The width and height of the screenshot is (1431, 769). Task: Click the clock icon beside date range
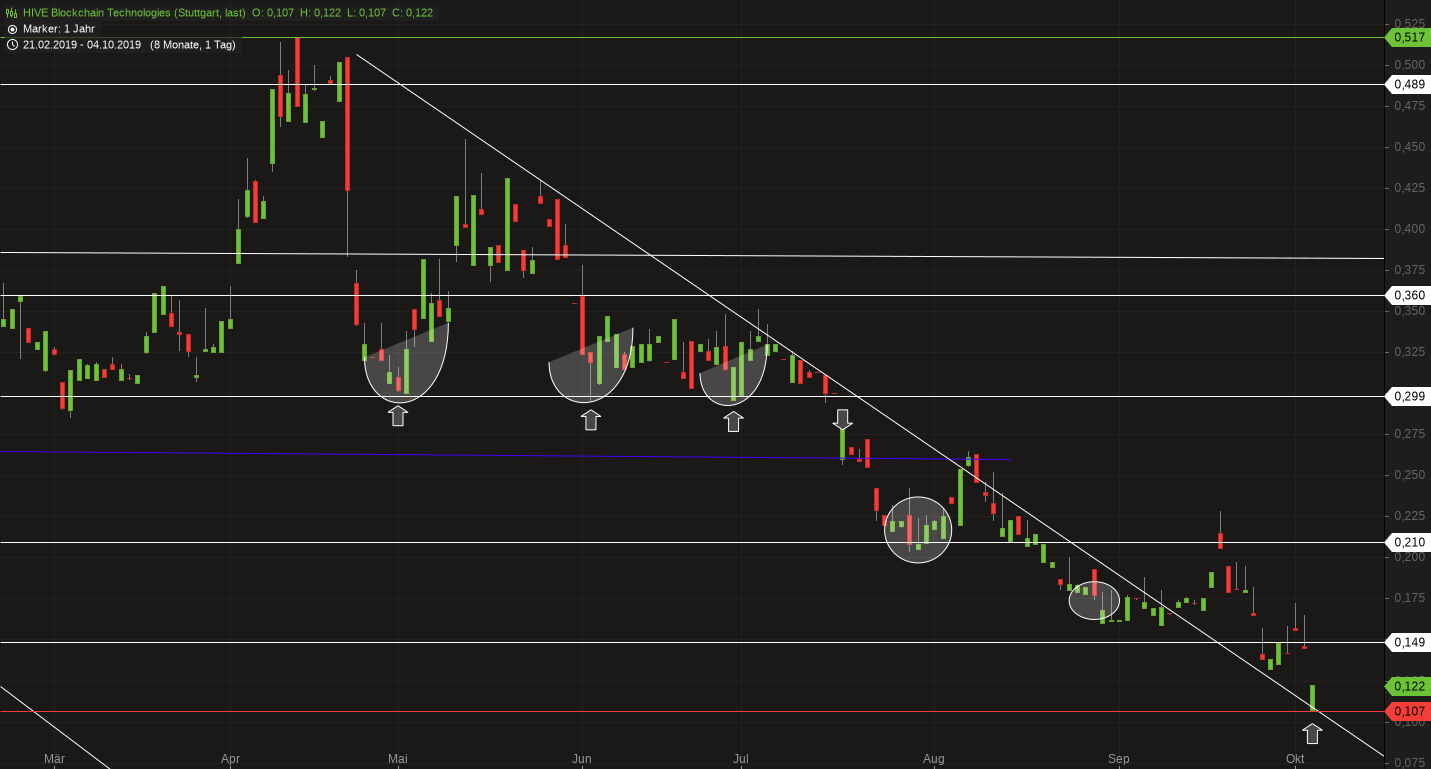[12, 45]
